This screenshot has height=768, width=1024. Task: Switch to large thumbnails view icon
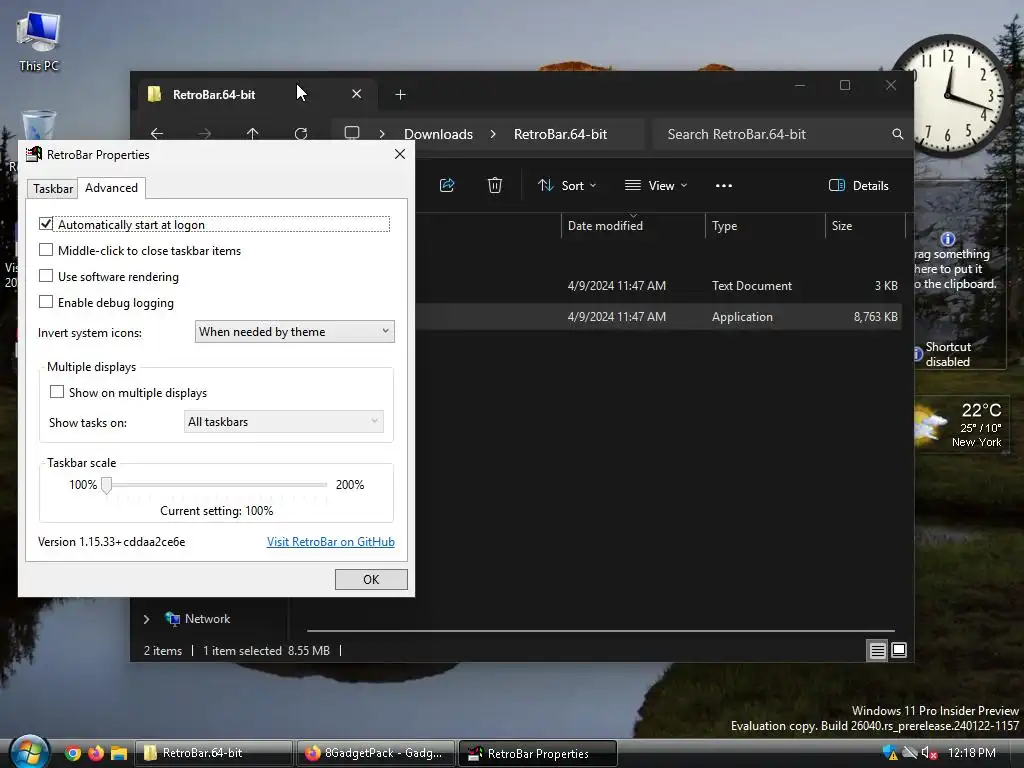coord(899,650)
